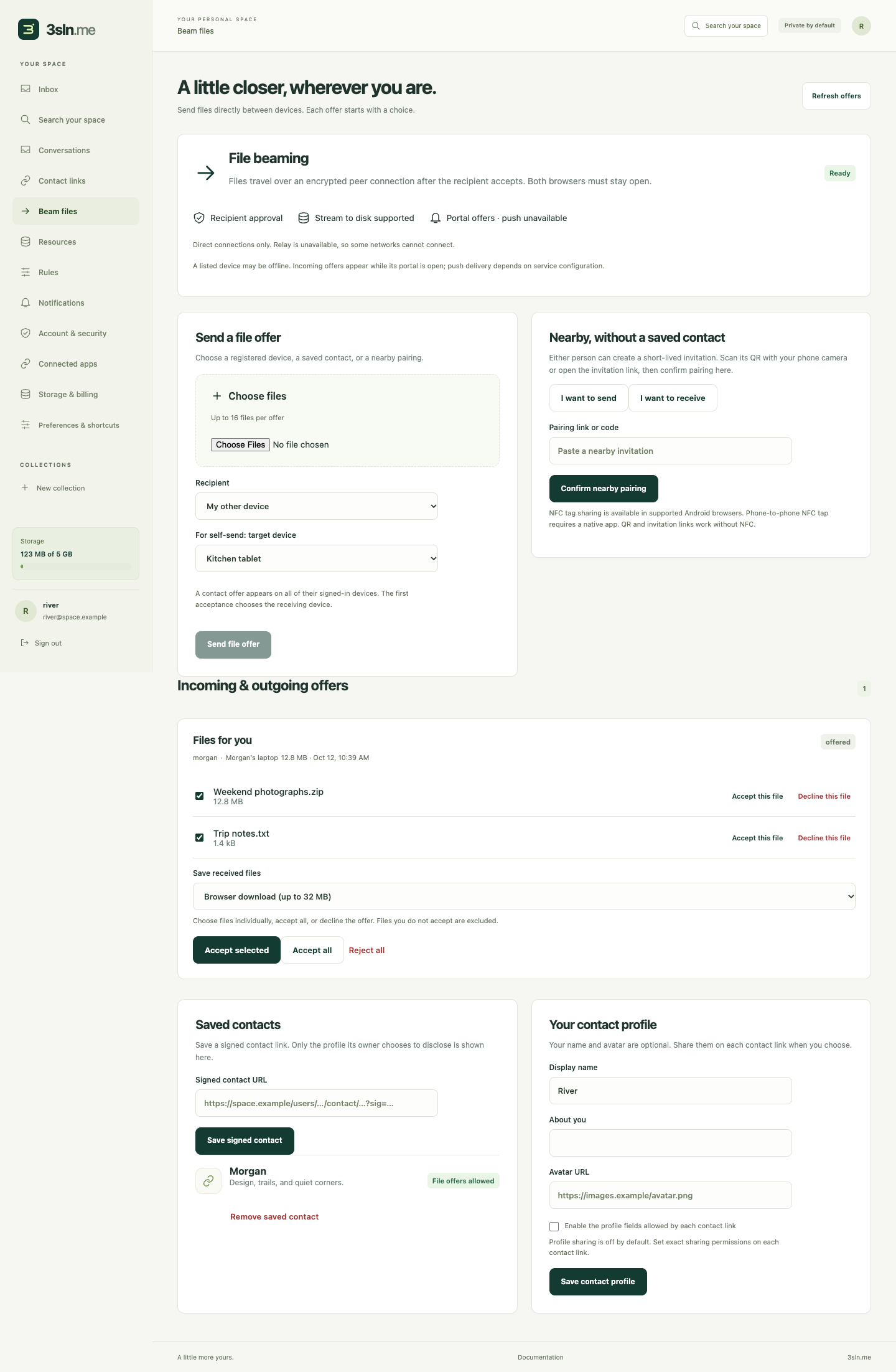896x1372 pixels.
Task: Click the Inbox tray icon in sidebar
Action: 26,89
